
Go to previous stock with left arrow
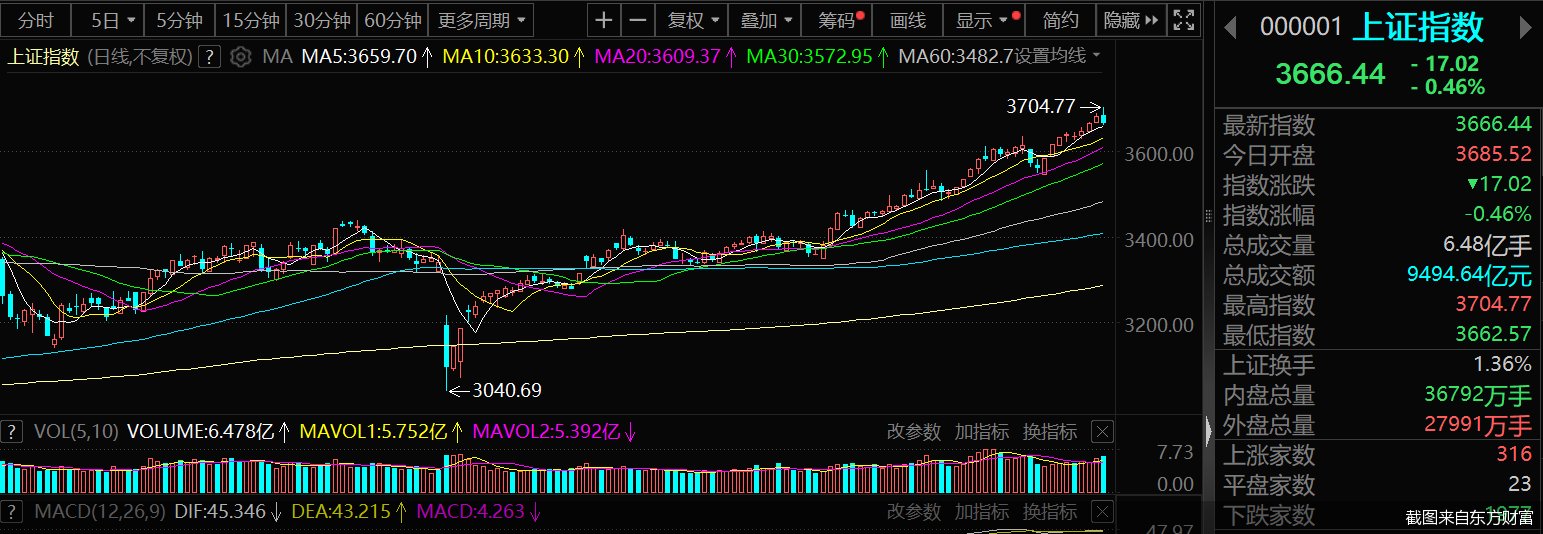1230,27
